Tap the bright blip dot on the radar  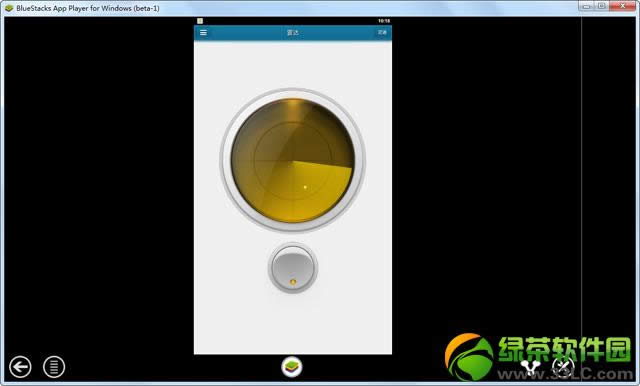(x=305, y=187)
